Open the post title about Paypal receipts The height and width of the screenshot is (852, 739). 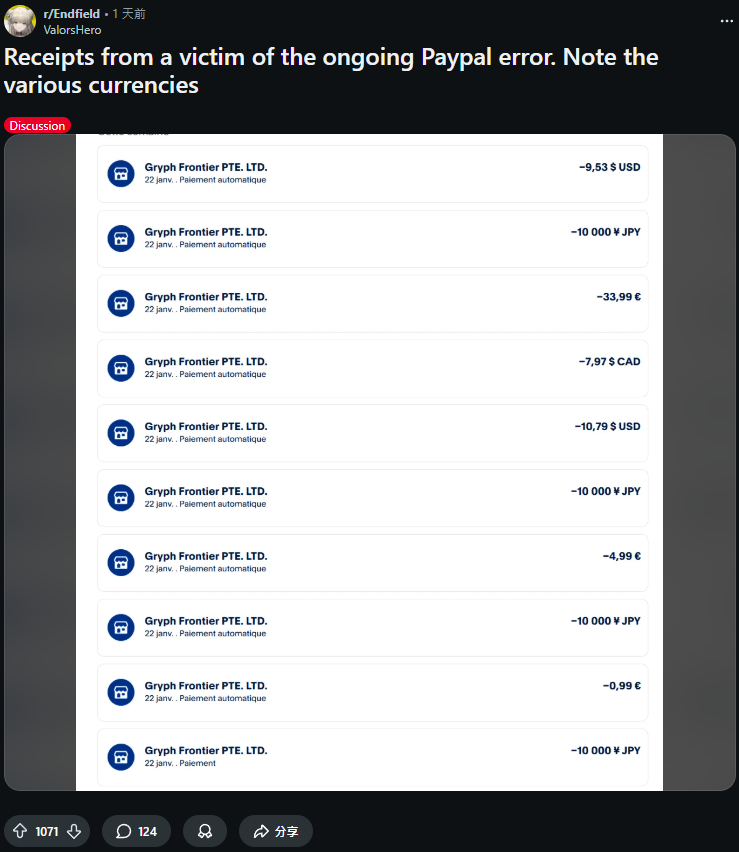pos(331,70)
